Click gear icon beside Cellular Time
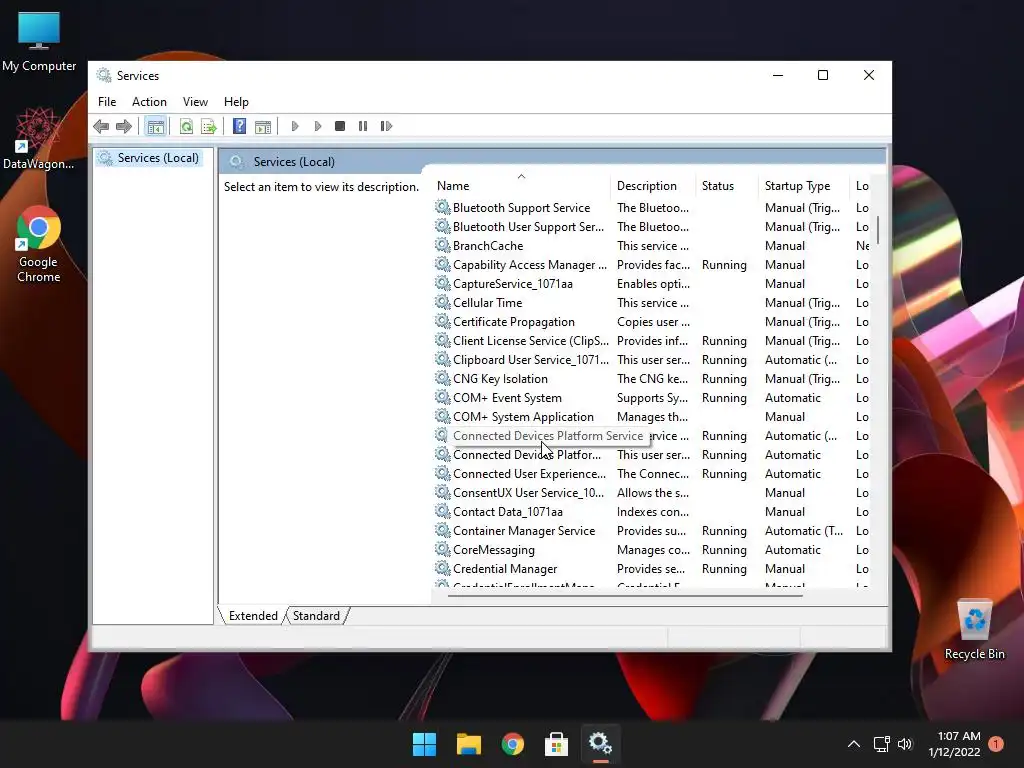1024x768 pixels. pyautogui.click(x=443, y=302)
